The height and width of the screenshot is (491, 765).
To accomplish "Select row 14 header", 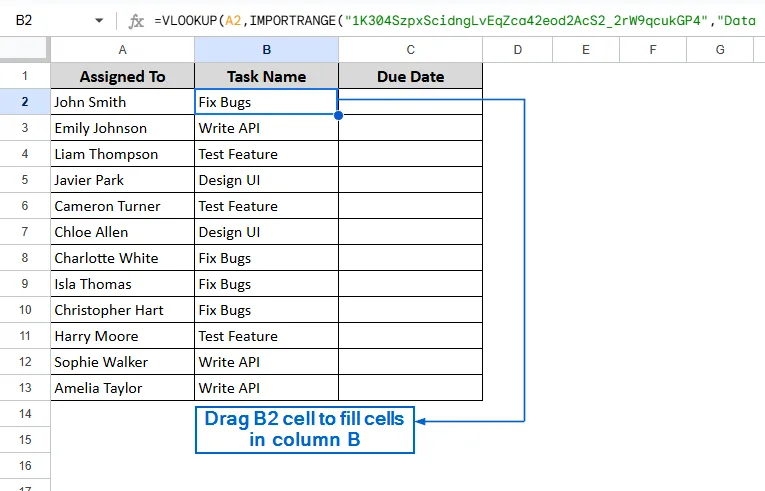I will pos(25,414).
